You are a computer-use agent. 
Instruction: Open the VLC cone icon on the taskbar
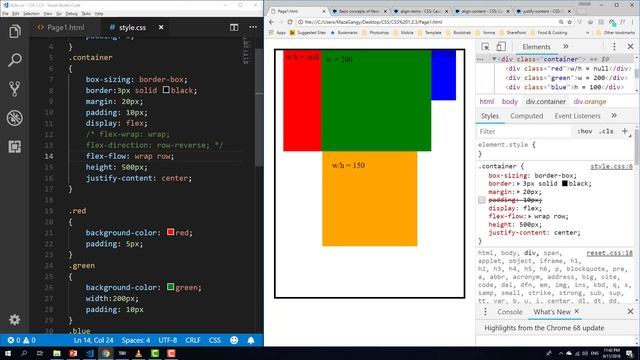click(138, 353)
